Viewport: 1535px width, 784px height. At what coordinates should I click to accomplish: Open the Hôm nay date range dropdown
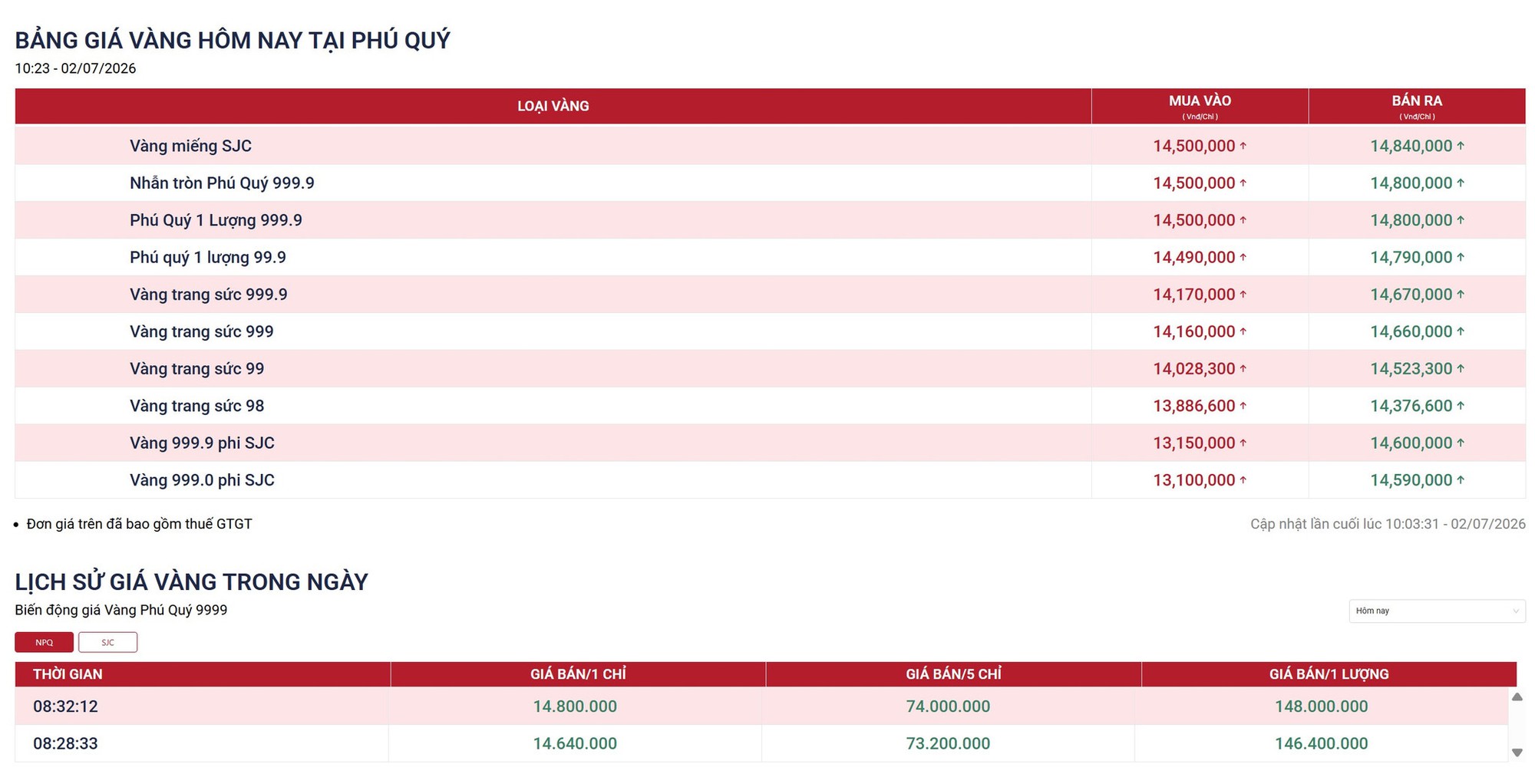[x=1437, y=611]
